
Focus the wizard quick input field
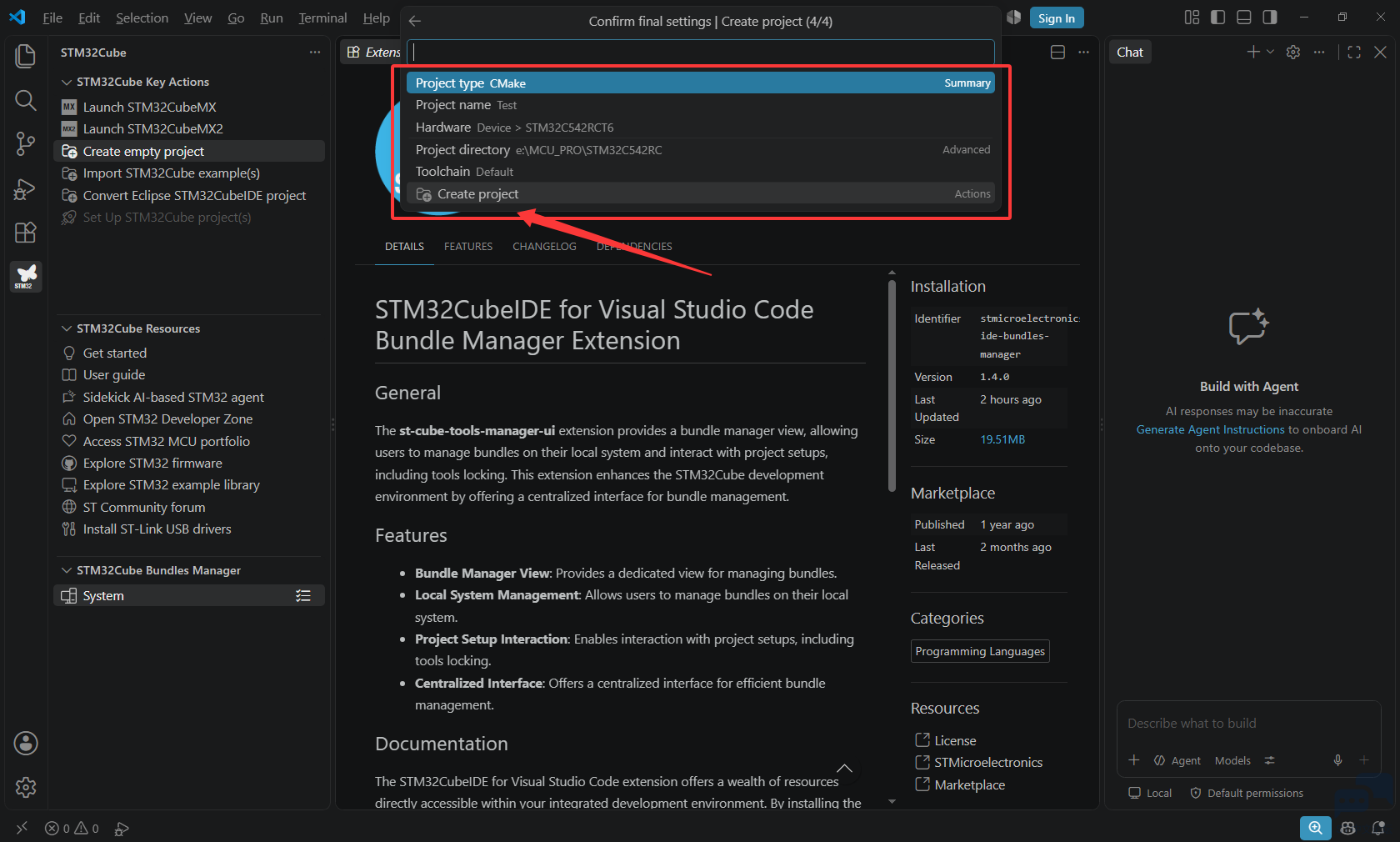(701, 52)
